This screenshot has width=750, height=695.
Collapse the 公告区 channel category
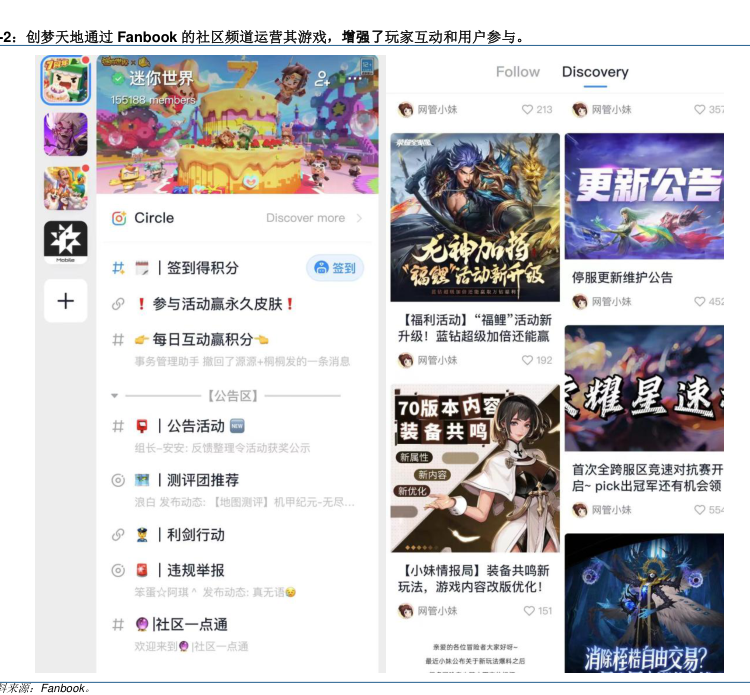[x=115, y=396]
